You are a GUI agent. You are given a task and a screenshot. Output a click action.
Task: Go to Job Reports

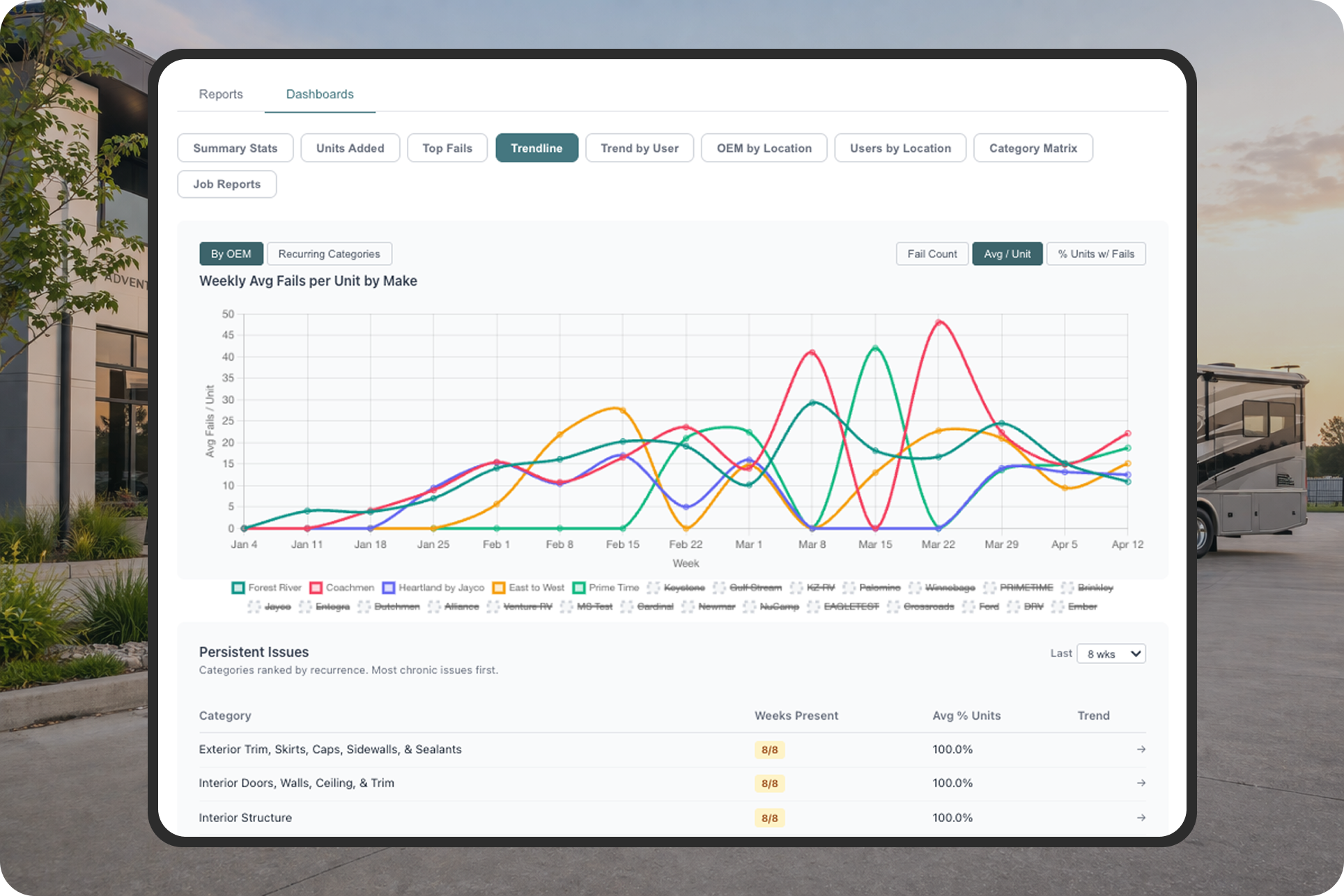[x=226, y=184]
